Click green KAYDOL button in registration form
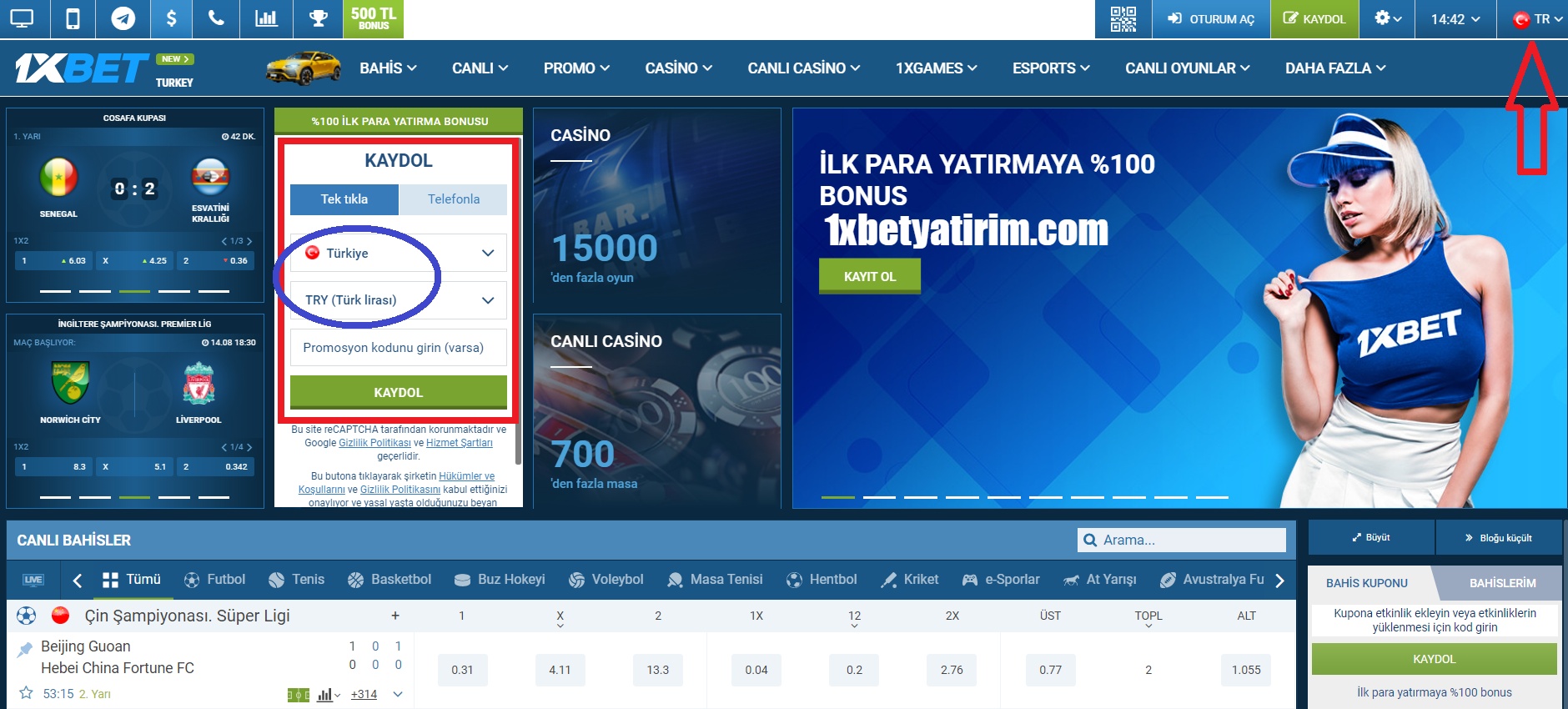Screen dimensions: 1568x709 point(399,392)
